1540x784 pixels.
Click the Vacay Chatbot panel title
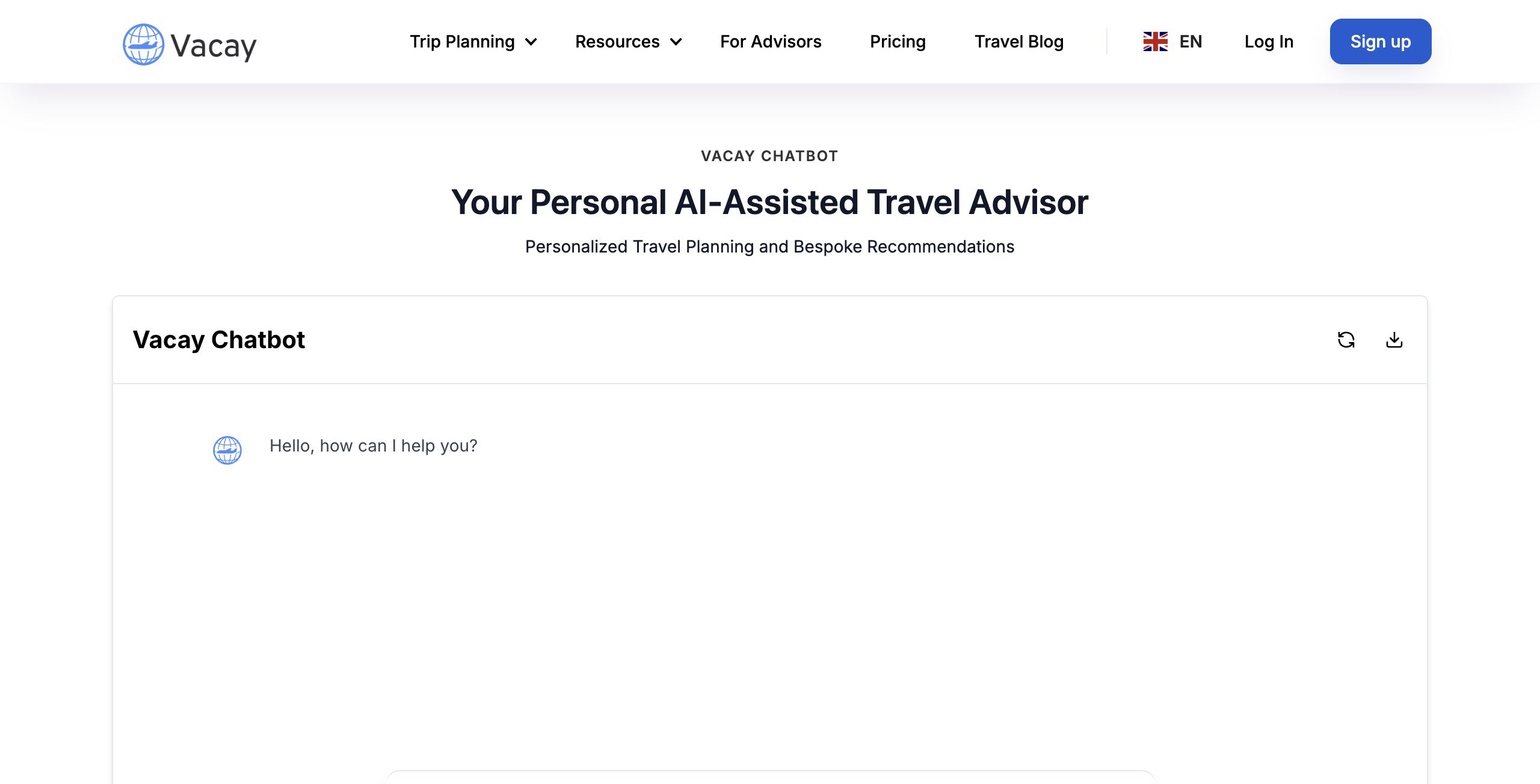(219, 340)
